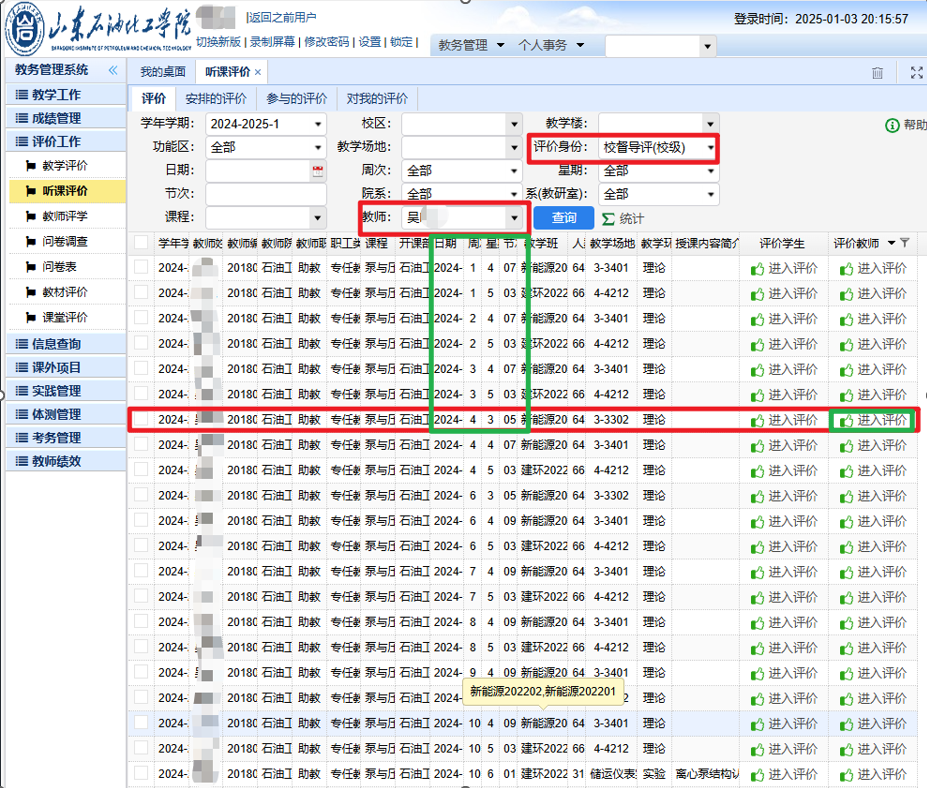Select 课堂评价 in the left sidebar
This screenshot has height=788, width=927.
point(65,317)
